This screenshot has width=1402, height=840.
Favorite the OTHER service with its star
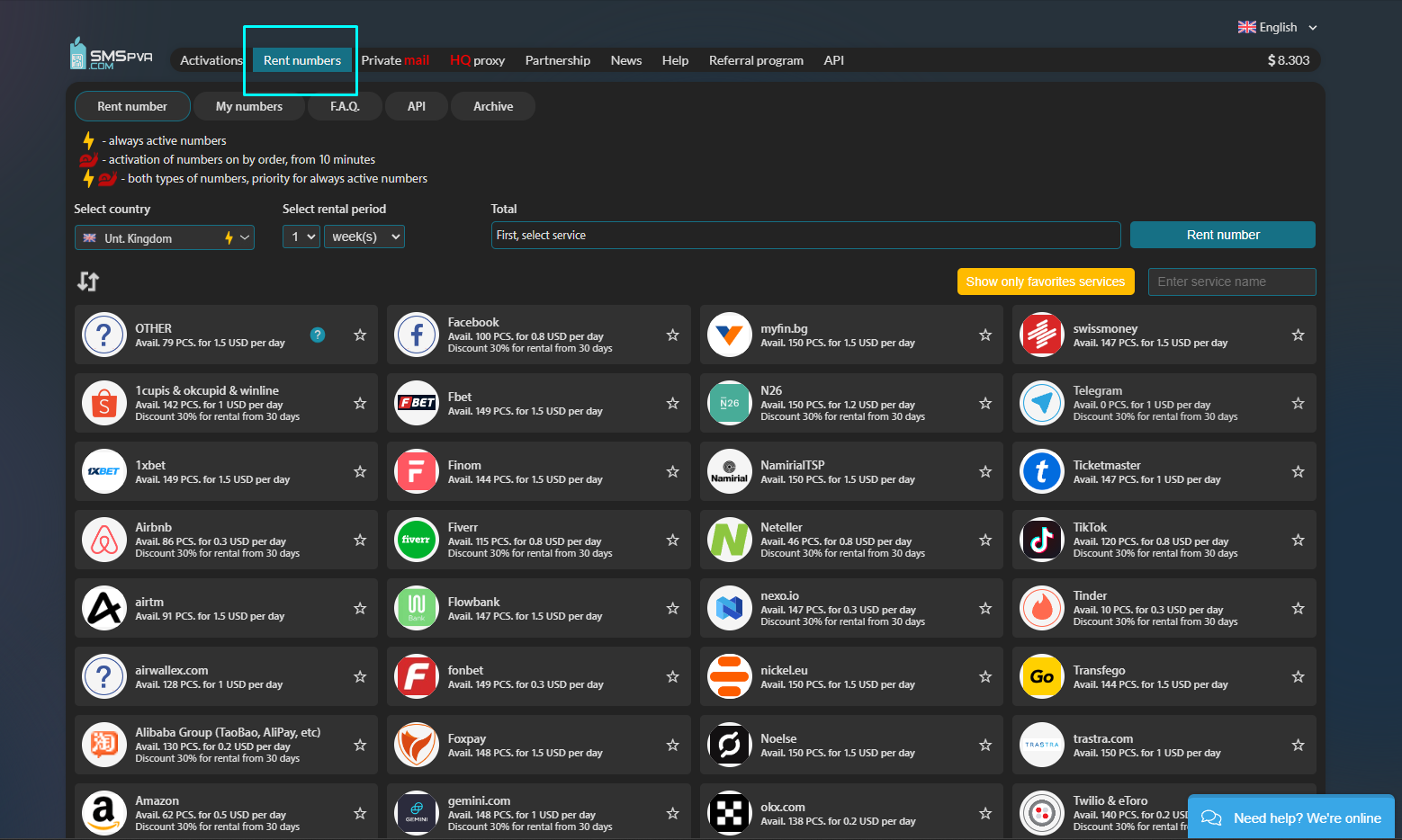[360, 335]
